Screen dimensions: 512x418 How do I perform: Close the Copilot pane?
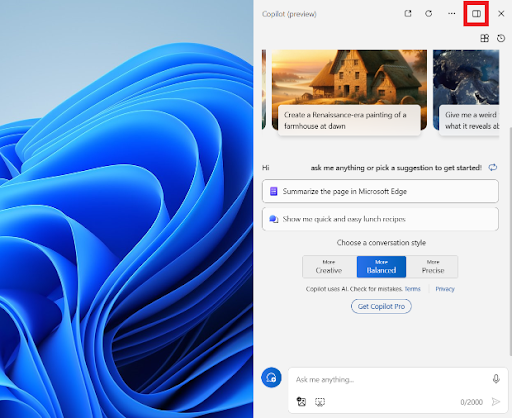click(x=501, y=13)
